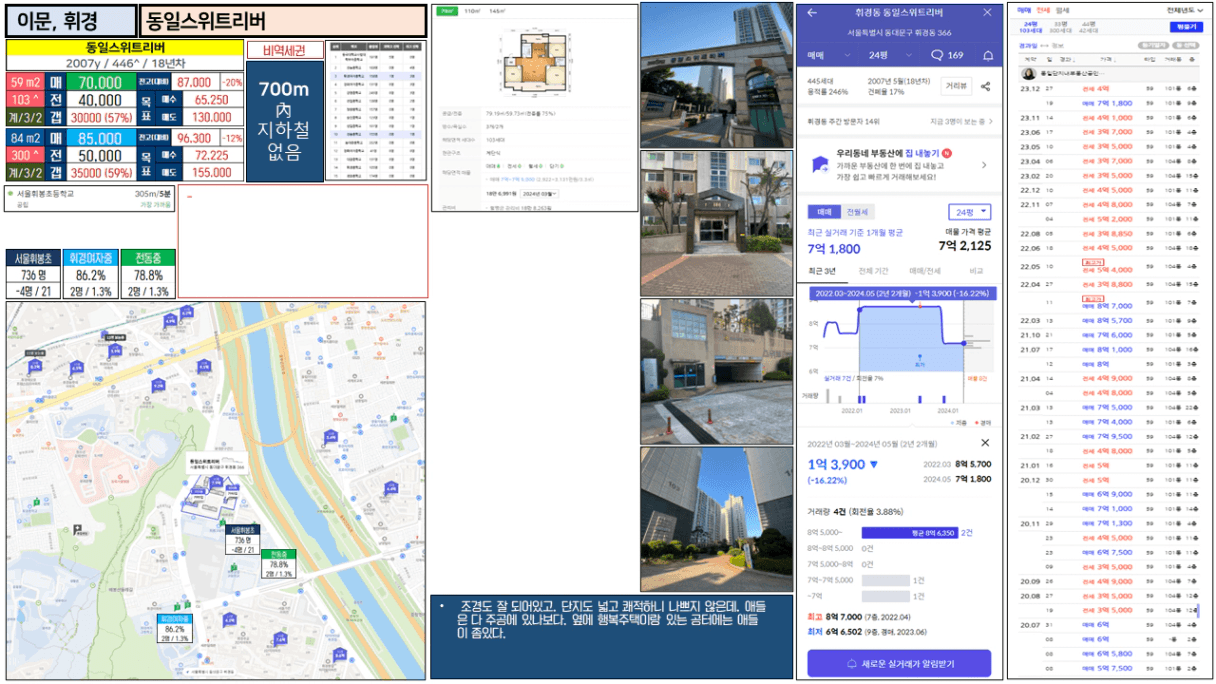Image resolution: width=1216 pixels, height=684 pixels.
Task: Close the 휘경동 동일스위트리버 app header
Action: click(987, 12)
